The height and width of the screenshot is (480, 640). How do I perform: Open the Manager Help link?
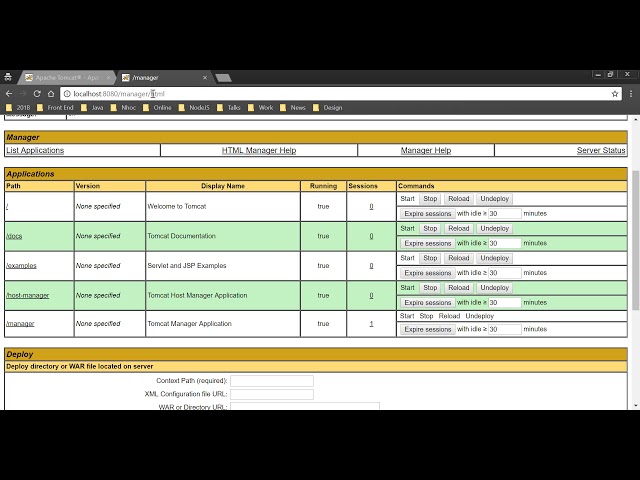coord(426,150)
